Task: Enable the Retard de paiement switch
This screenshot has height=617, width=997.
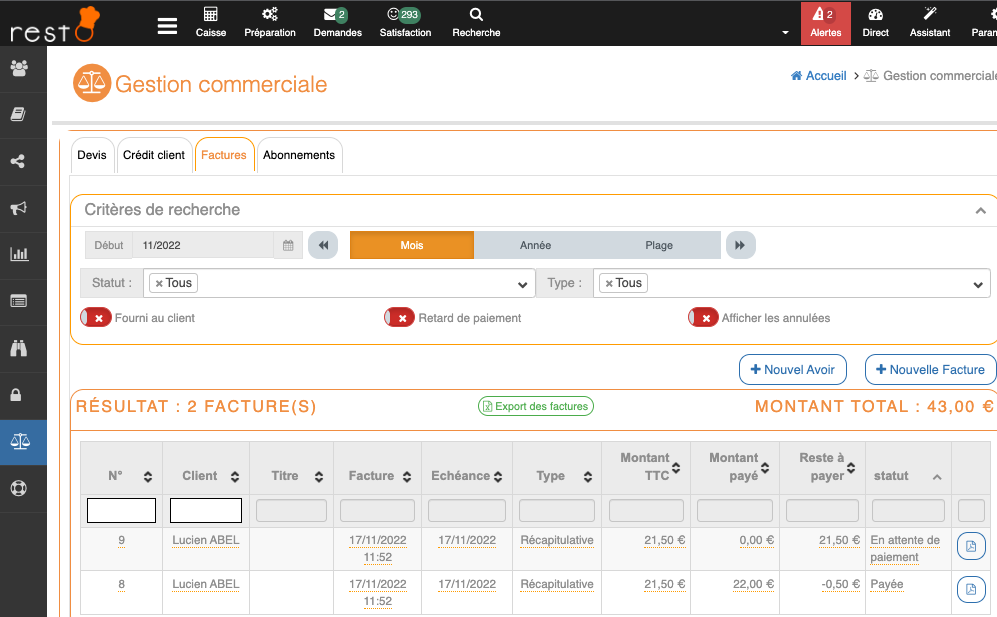Action: click(x=400, y=318)
